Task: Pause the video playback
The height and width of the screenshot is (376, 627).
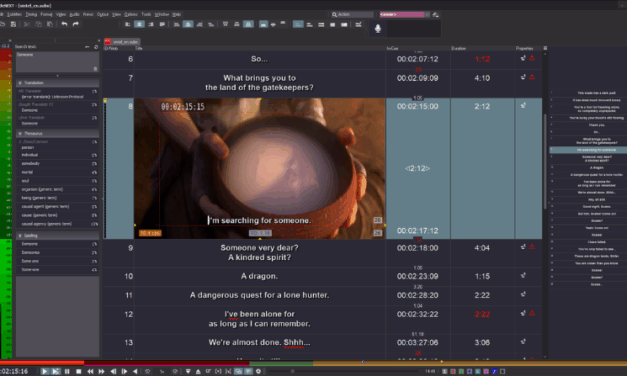Action: (x=67, y=372)
